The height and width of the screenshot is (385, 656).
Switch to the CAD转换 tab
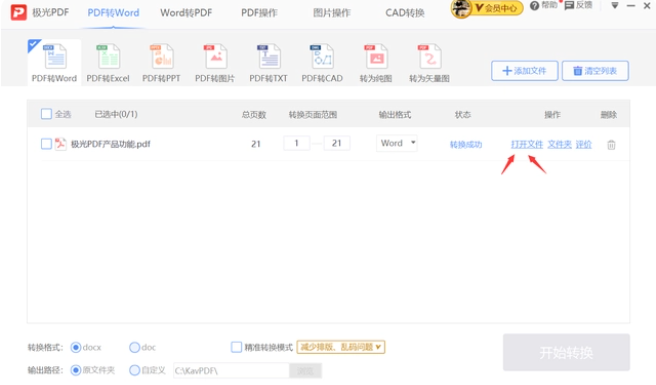(x=405, y=13)
